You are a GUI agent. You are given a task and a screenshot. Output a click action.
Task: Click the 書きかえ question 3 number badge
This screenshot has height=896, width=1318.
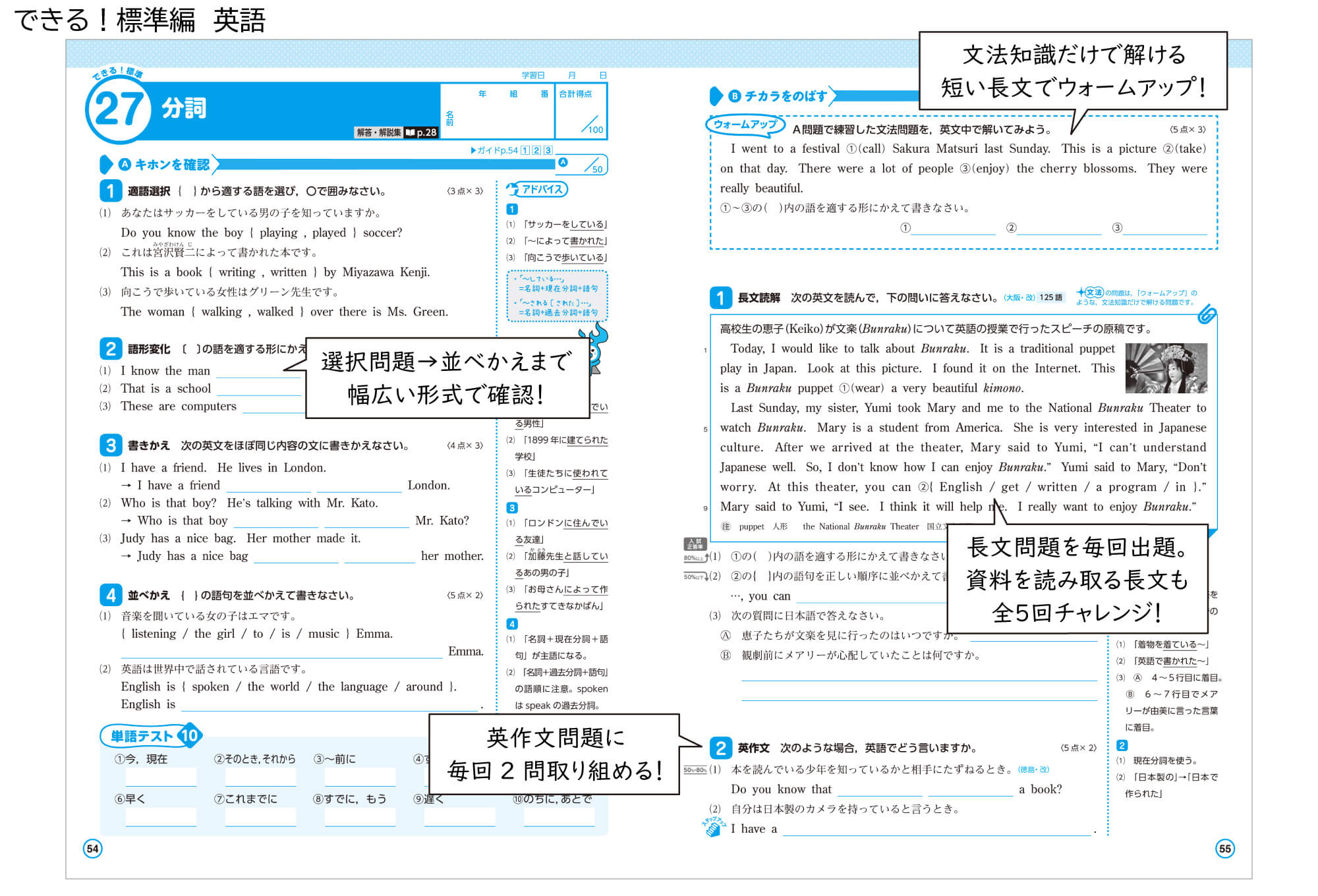[110, 445]
